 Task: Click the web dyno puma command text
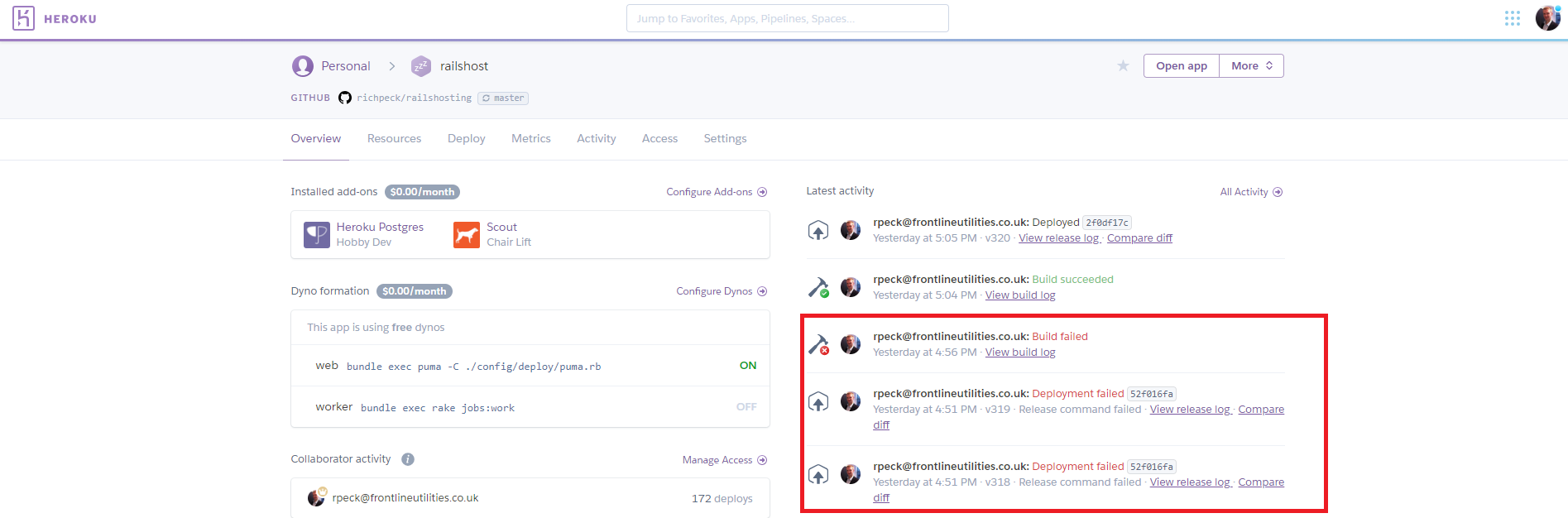click(473, 367)
